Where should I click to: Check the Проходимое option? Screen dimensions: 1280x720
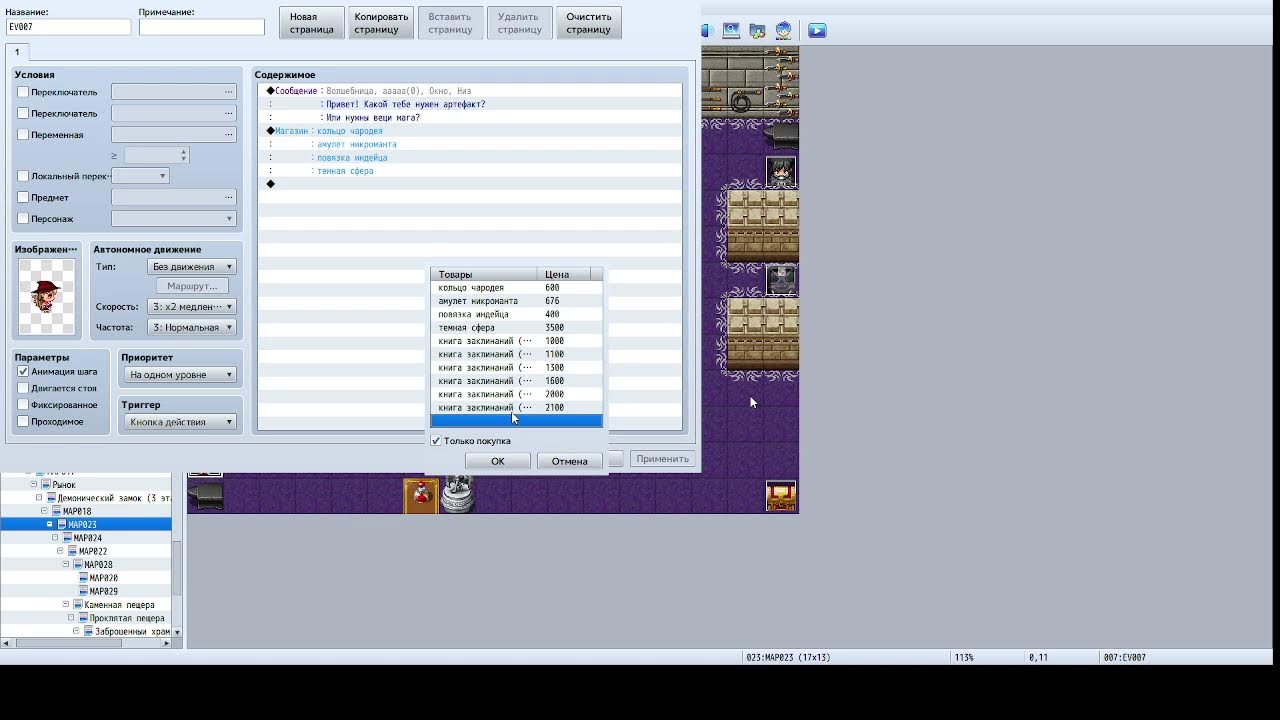23,422
